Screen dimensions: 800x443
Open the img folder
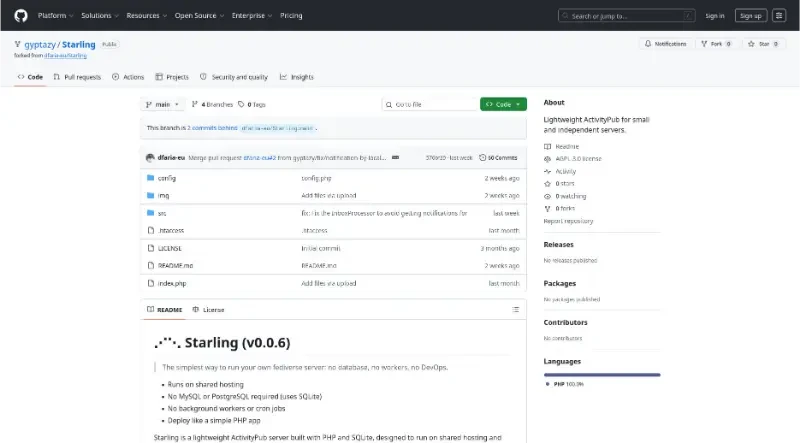[163, 195]
